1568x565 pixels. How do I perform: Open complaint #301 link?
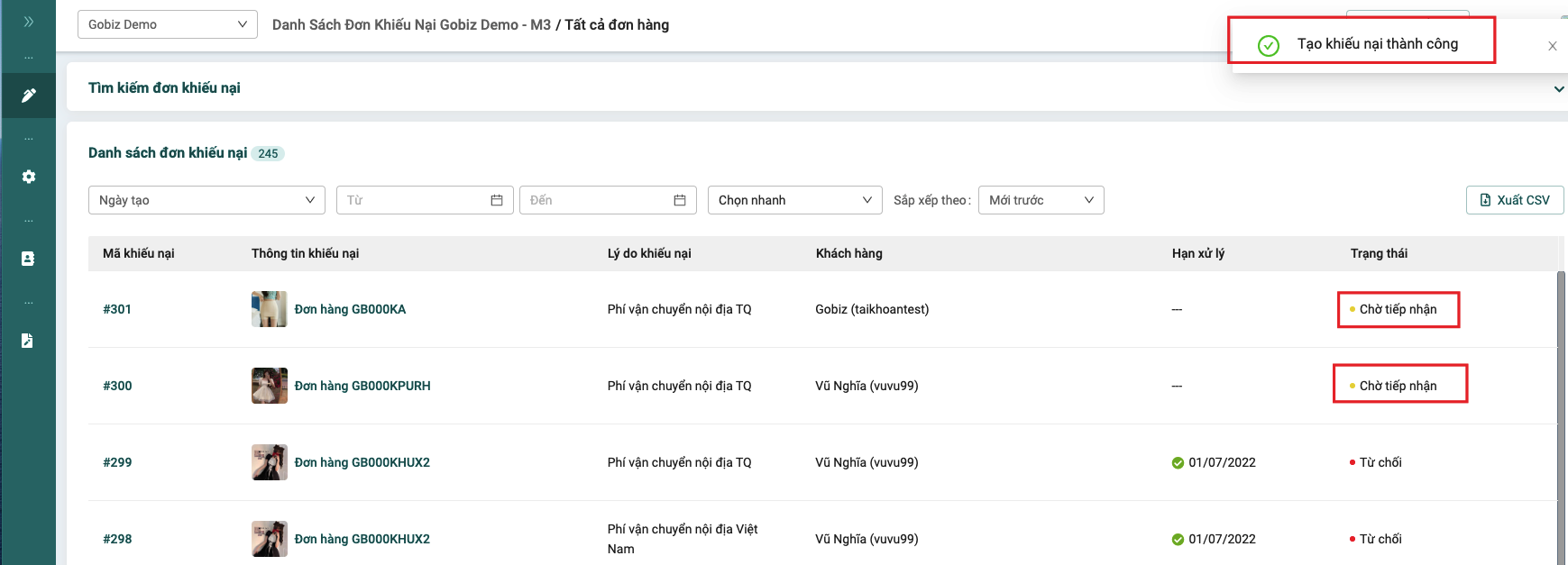click(x=117, y=309)
